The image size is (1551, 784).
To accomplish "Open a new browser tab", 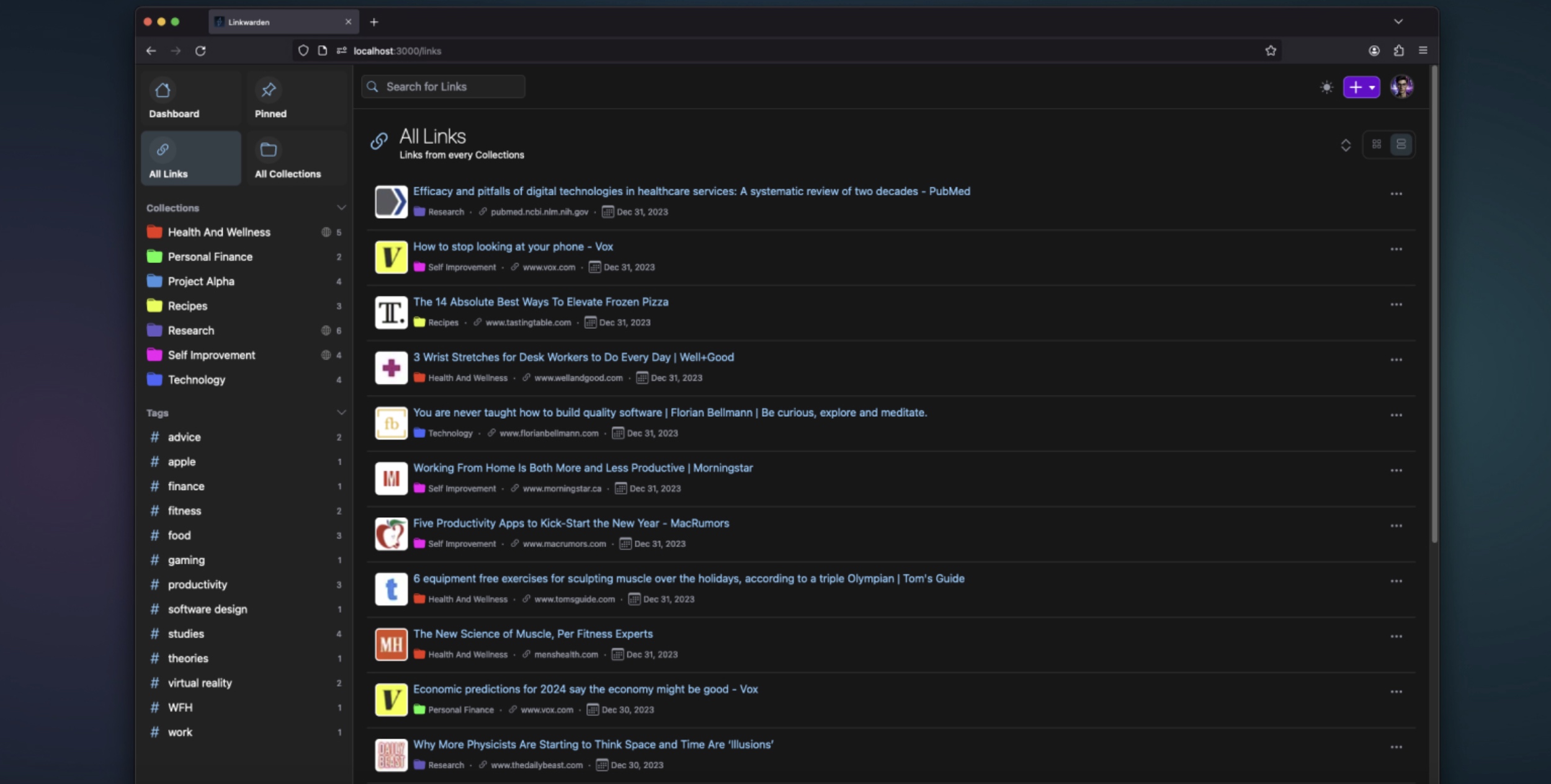I will pyautogui.click(x=374, y=22).
